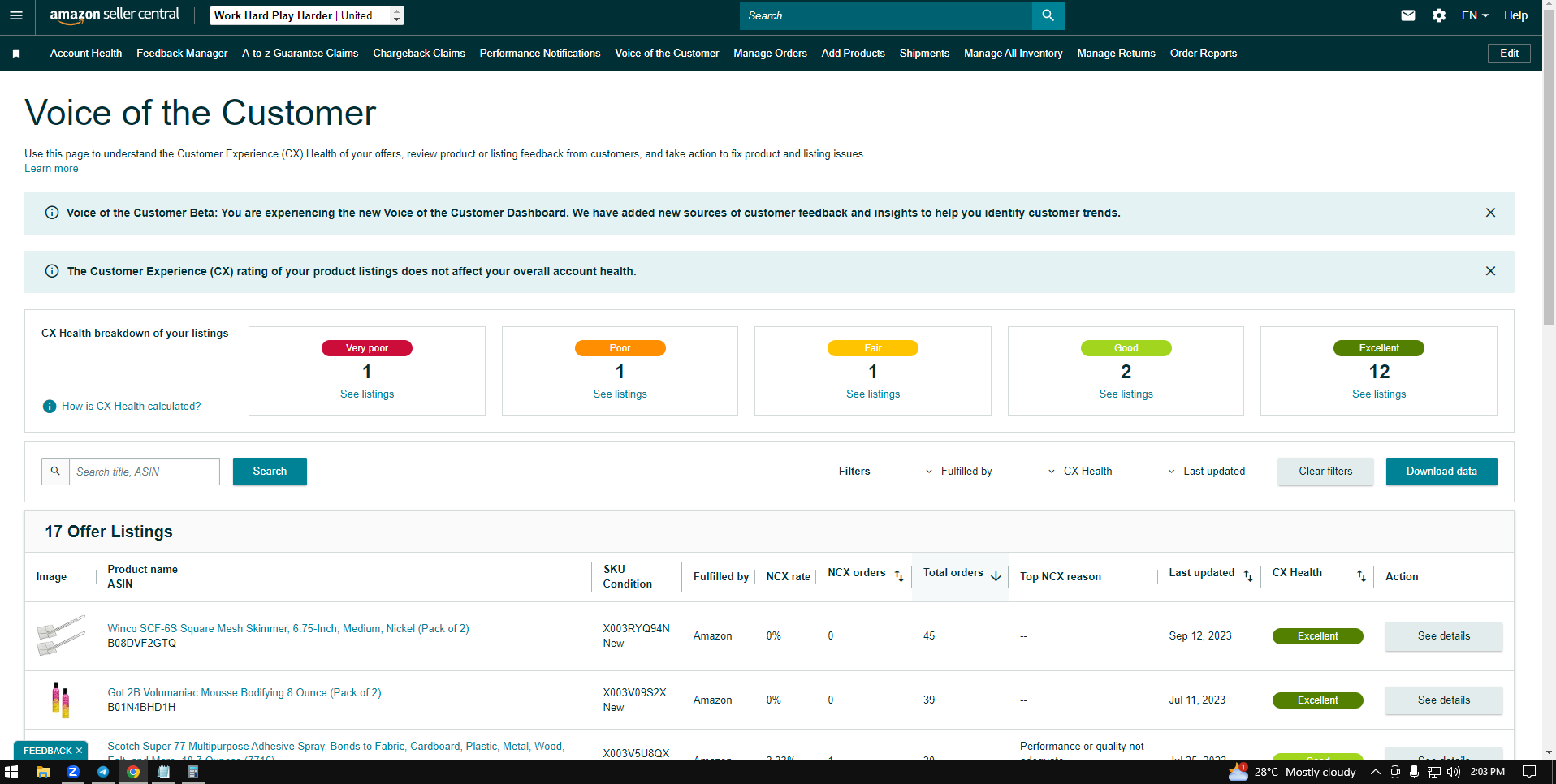This screenshot has height=784, width=1556.
Task: Sort listings by Total orders arrow
Action: (x=996, y=575)
